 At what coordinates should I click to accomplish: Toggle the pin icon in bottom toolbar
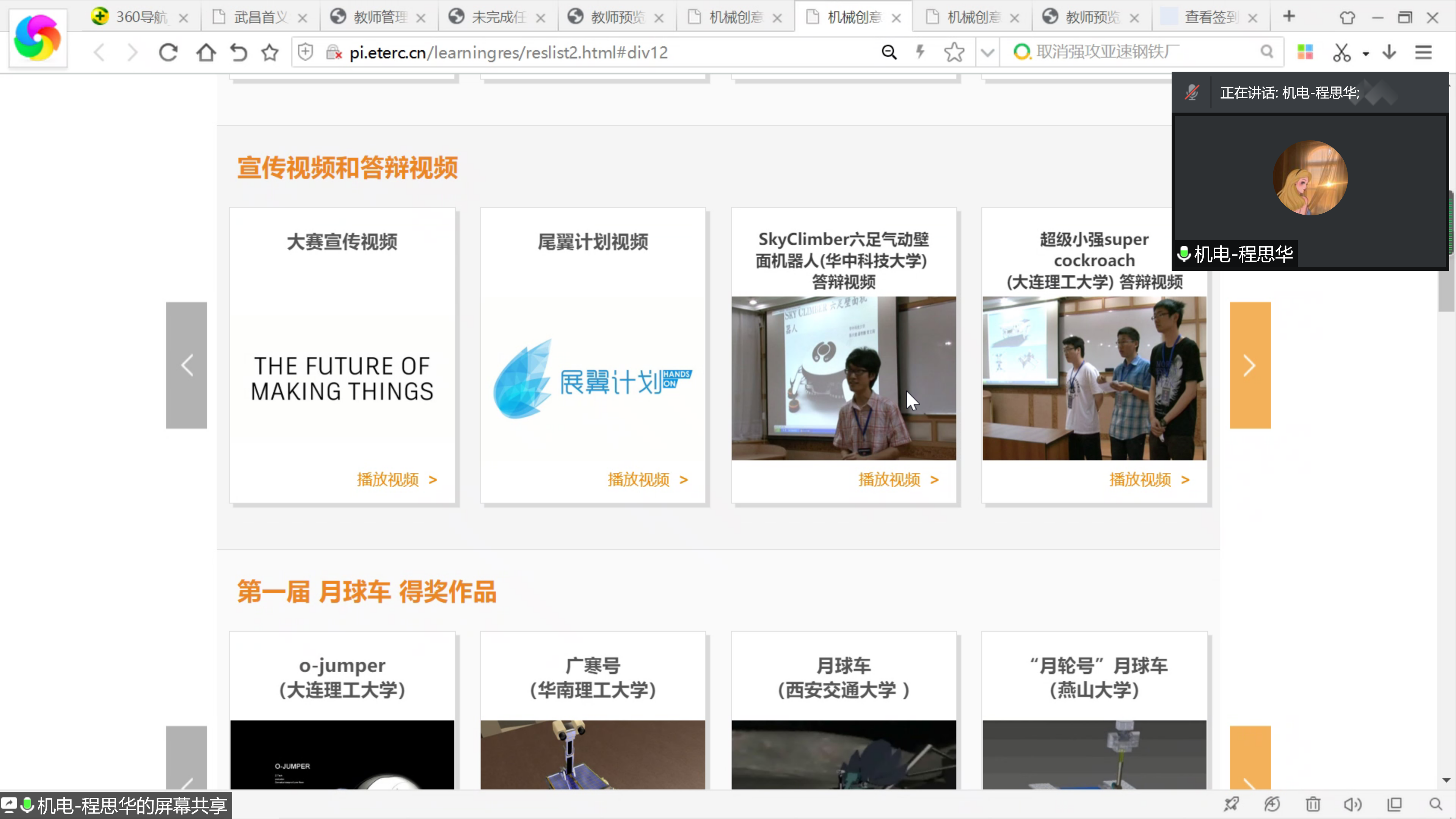tap(1231, 804)
